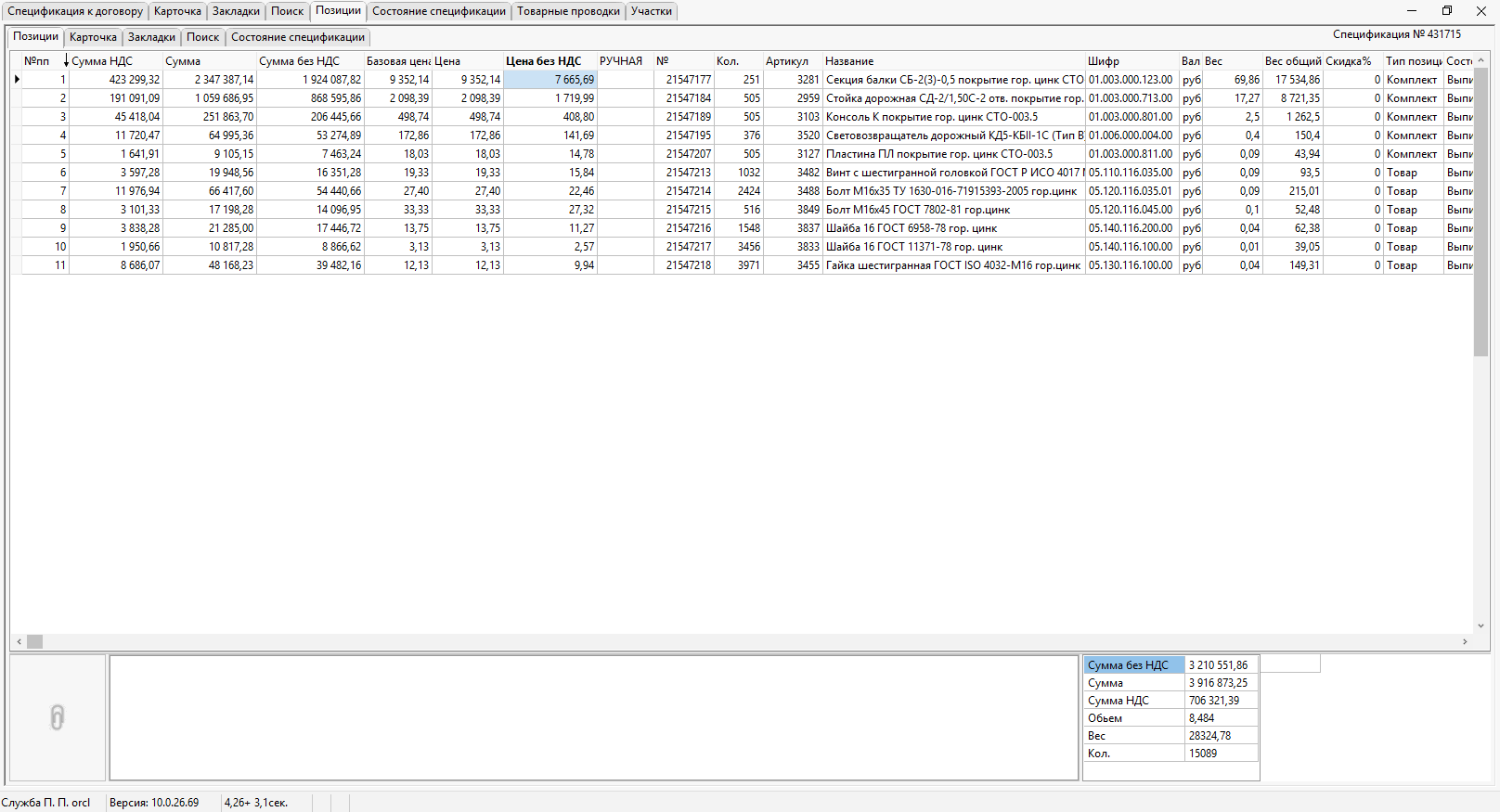
Task: Click the down arrow of the vertical scrollbar
Action: (x=1481, y=626)
